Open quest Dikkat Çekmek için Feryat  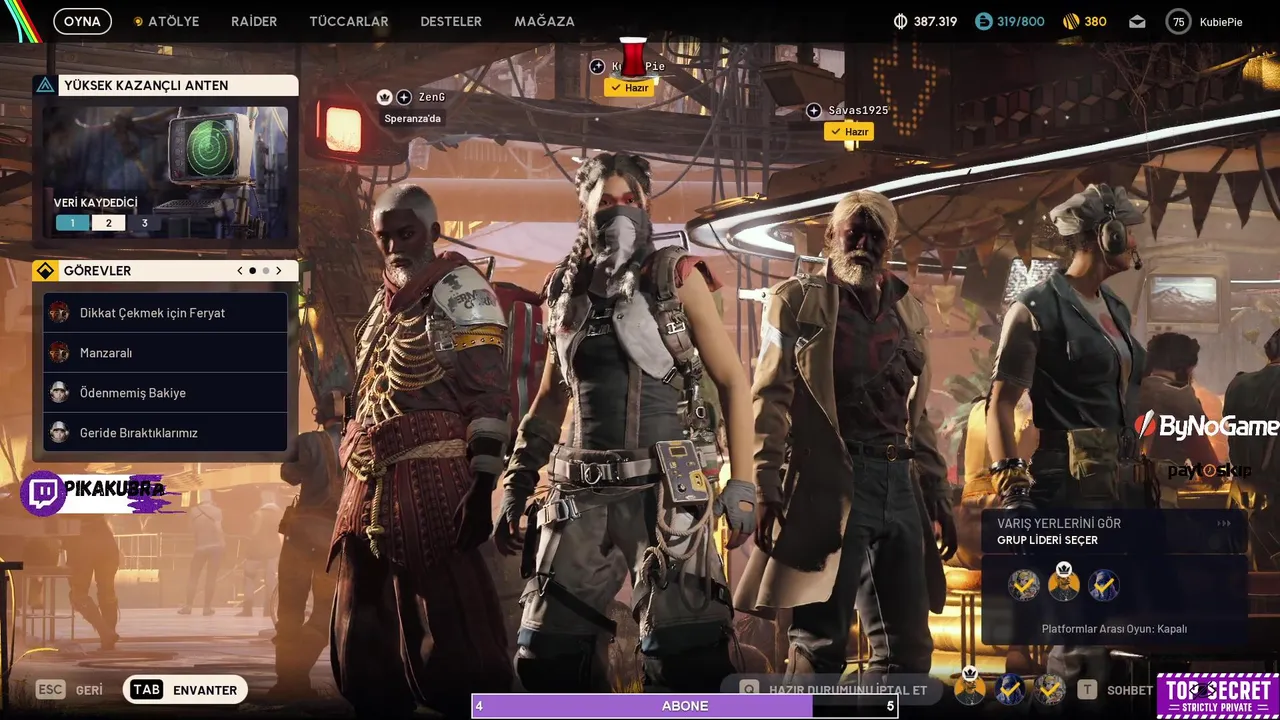pyautogui.click(x=166, y=313)
